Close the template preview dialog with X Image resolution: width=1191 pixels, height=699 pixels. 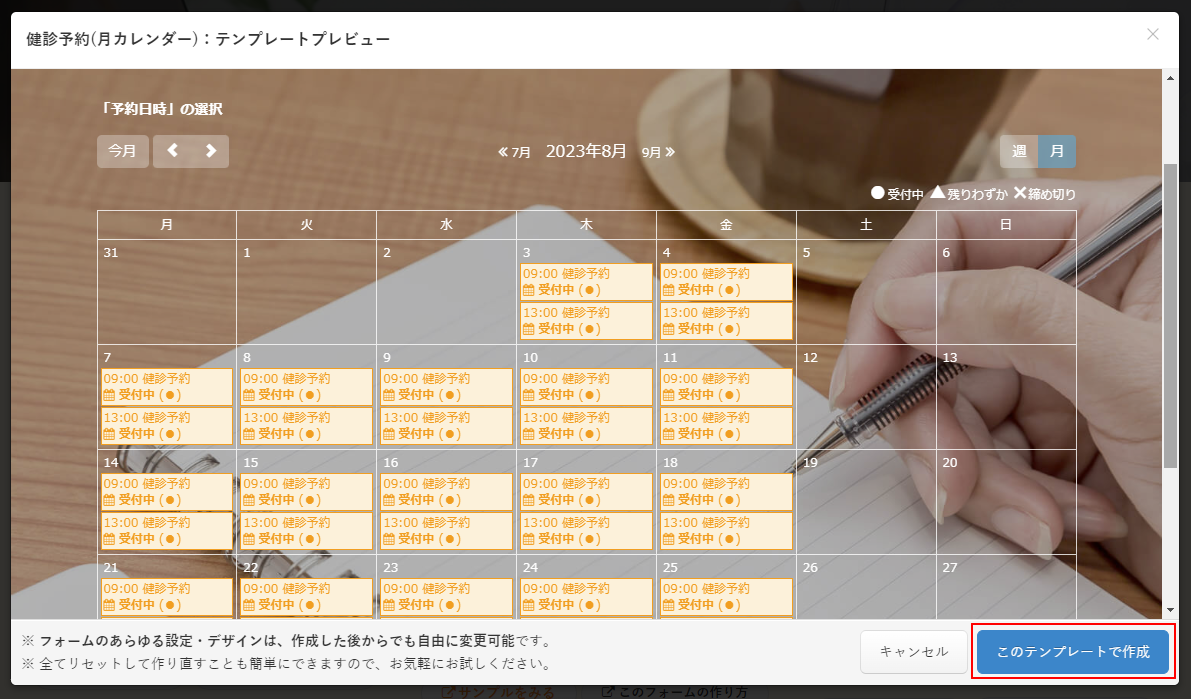1152,35
